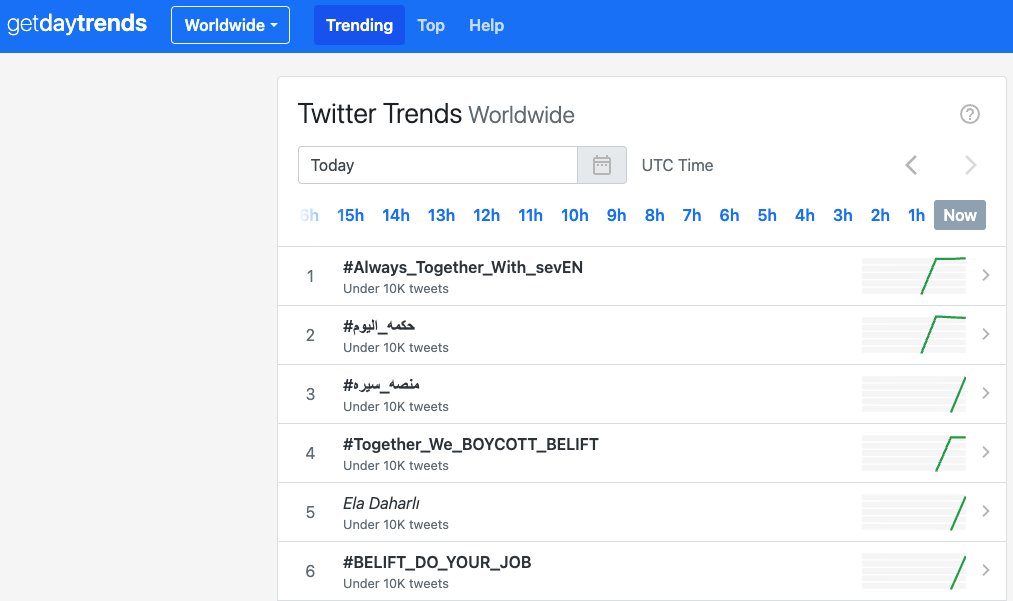Click the #Always_Together_With_sevEN trend link
The height and width of the screenshot is (601, 1013).
point(462,267)
